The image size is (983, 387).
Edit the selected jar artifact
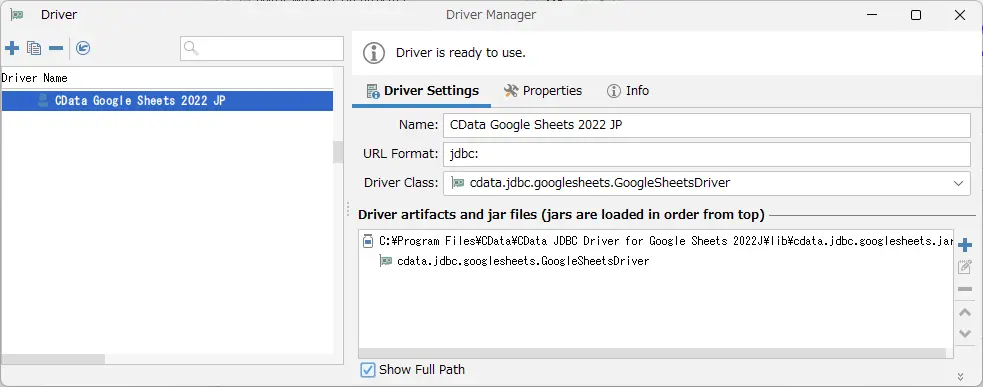click(965, 267)
